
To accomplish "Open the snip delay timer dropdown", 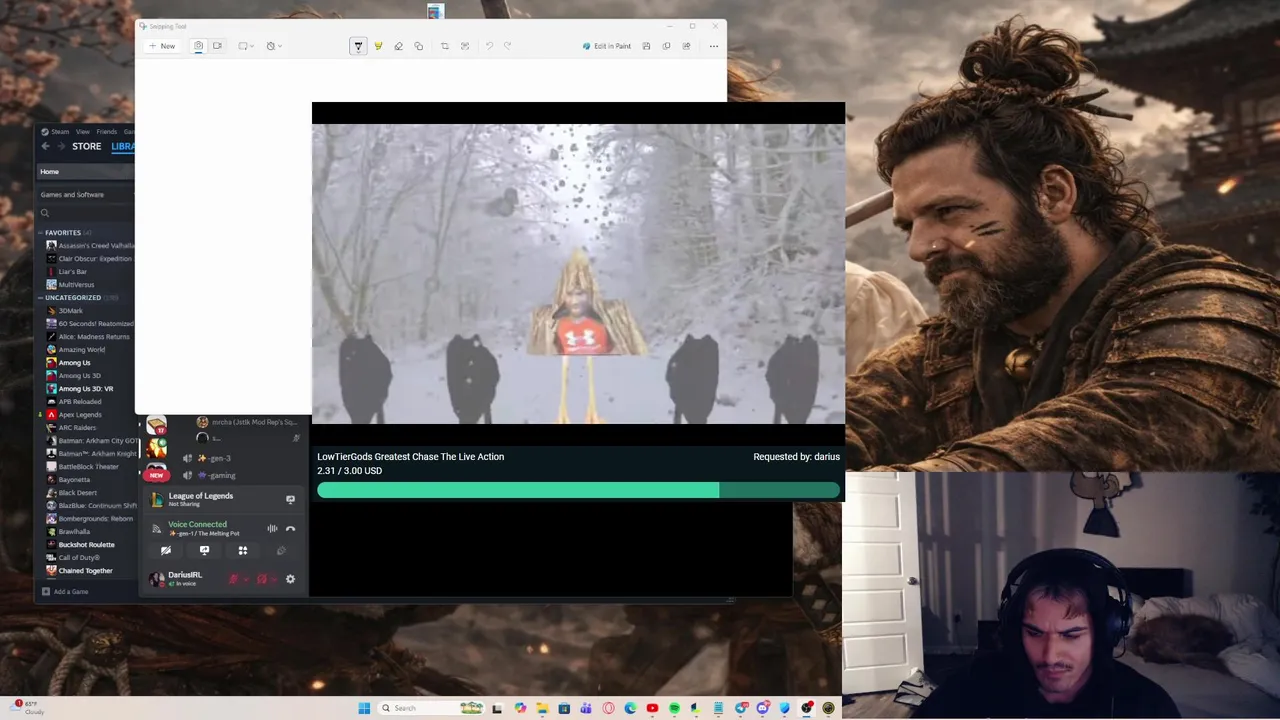I will [274, 46].
